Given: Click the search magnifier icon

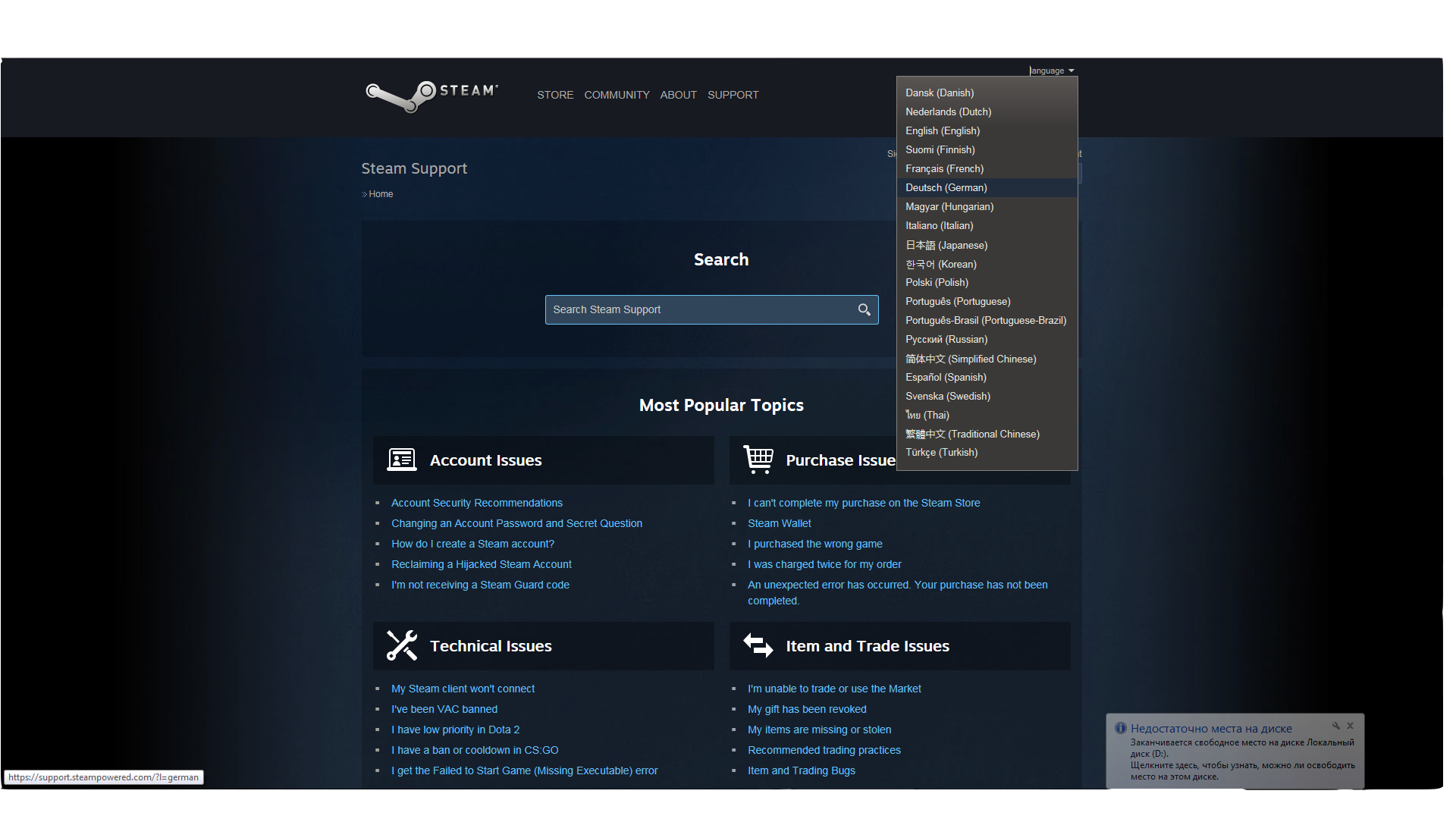Looking at the screenshot, I should [864, 309].
